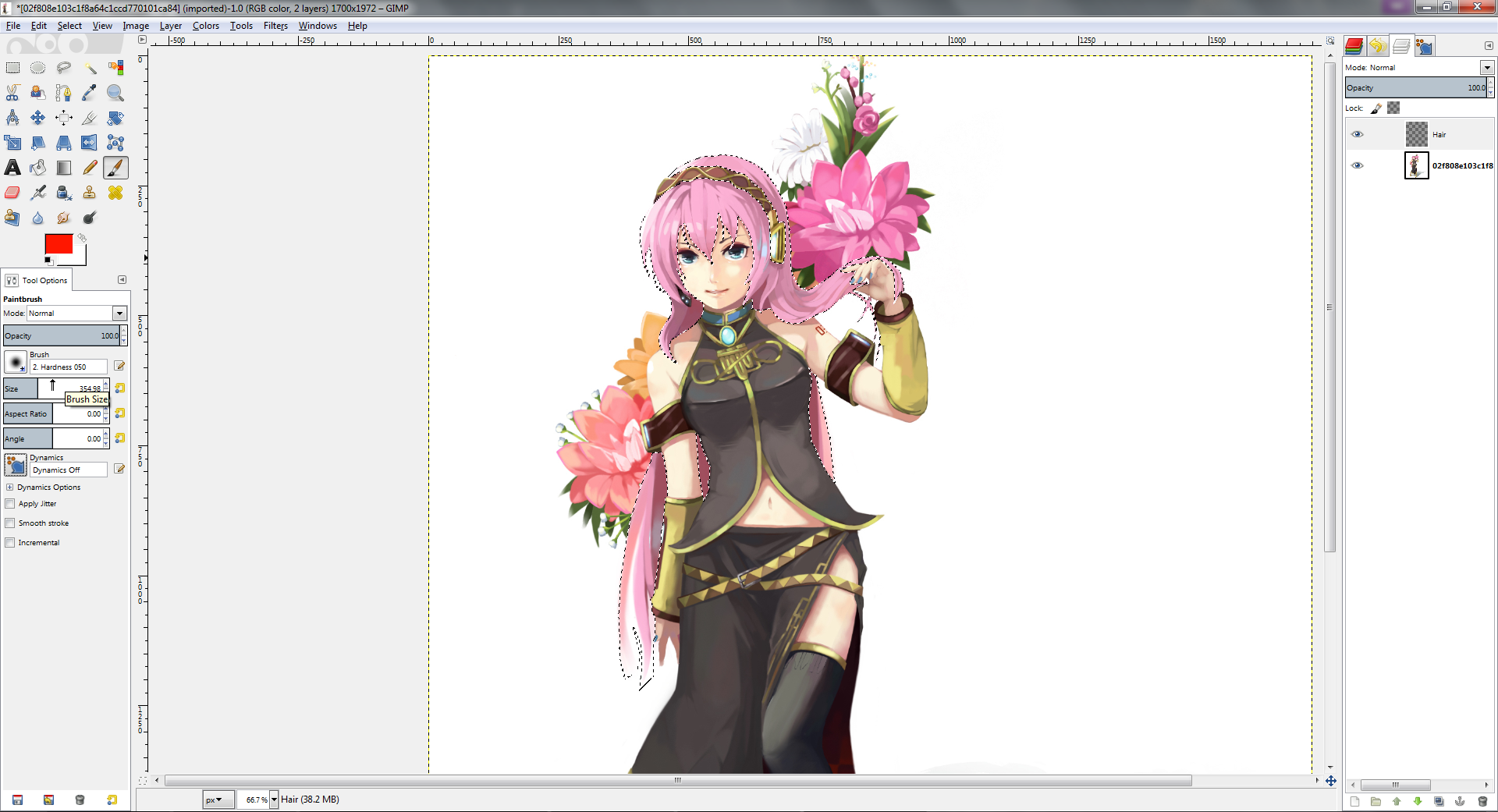Select the Heal tool
The image size is (1498, 812).
[x=115, y=193]
